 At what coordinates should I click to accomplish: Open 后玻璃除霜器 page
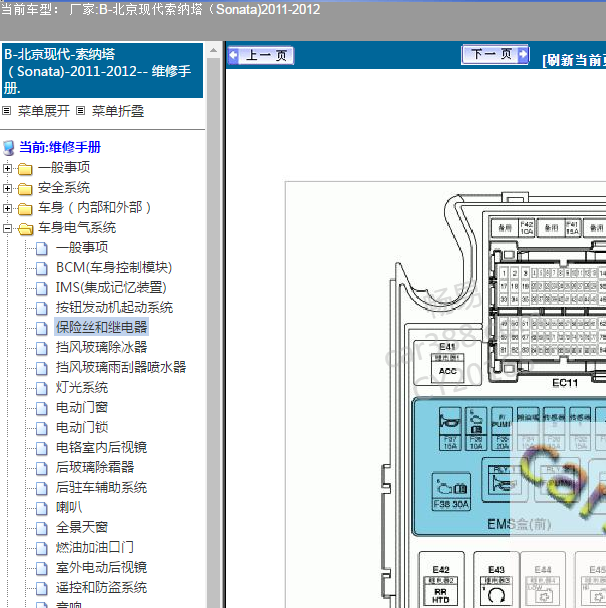(x=95, y=467)
